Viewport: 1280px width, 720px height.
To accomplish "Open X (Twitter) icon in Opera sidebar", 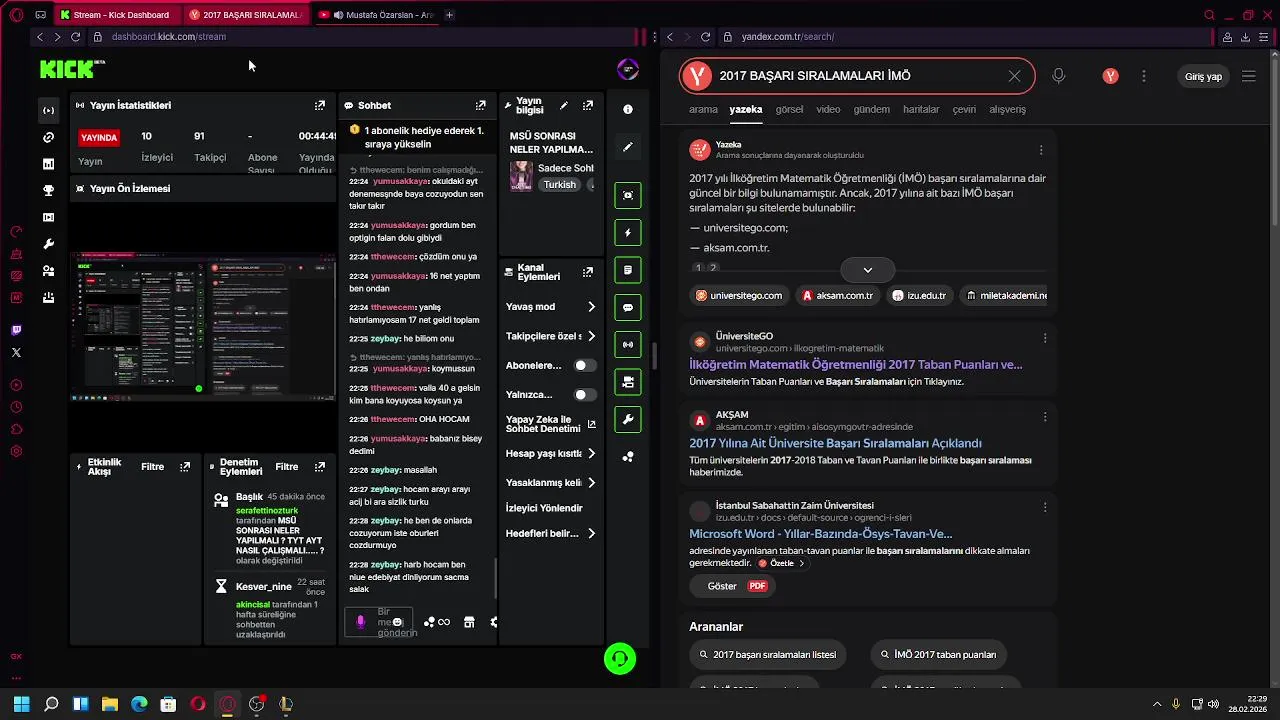I will click(16, 352).
